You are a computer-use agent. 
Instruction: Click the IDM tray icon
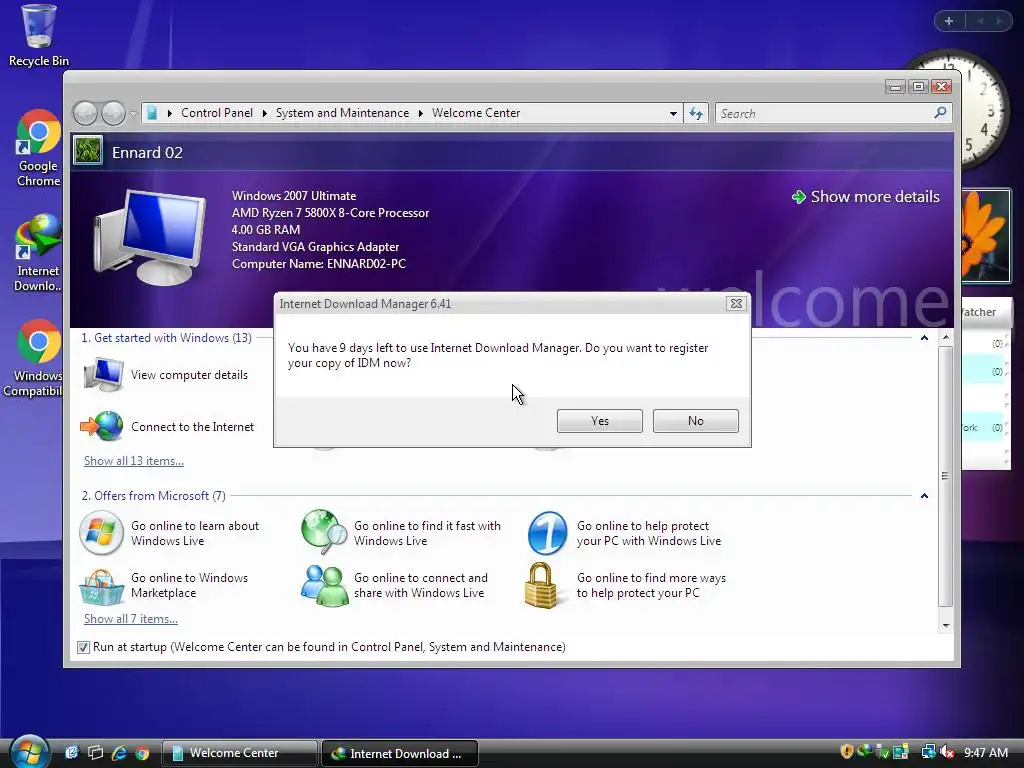(865, 751)
